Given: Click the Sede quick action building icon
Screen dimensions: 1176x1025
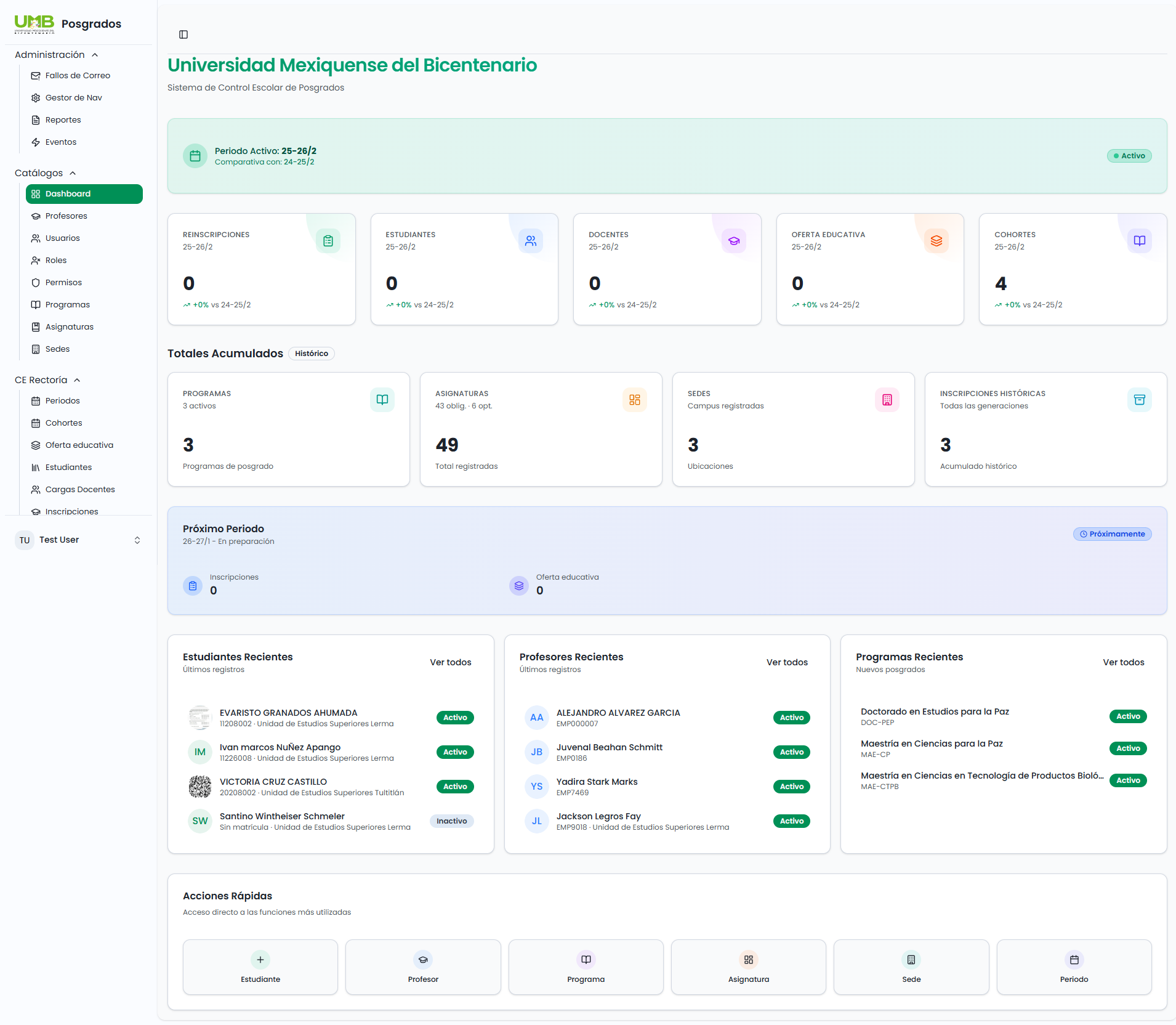Looking at the screenshot, I should click(911, 960).
